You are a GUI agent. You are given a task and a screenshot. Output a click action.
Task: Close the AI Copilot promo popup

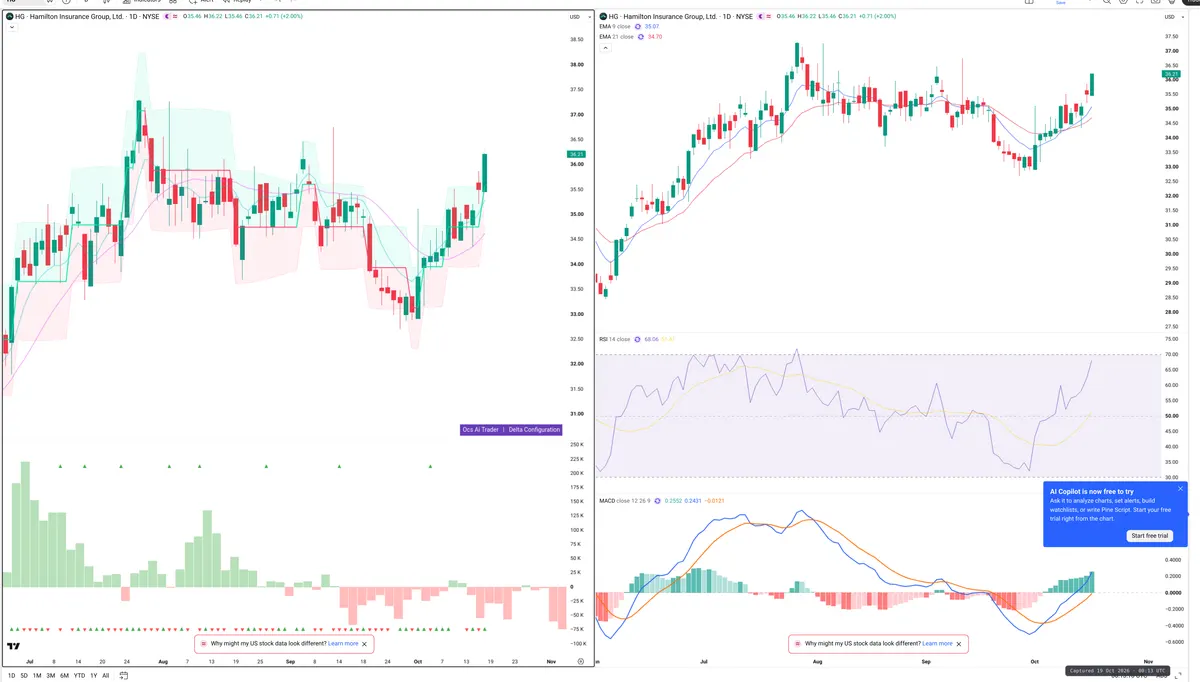coord(1180,489)
